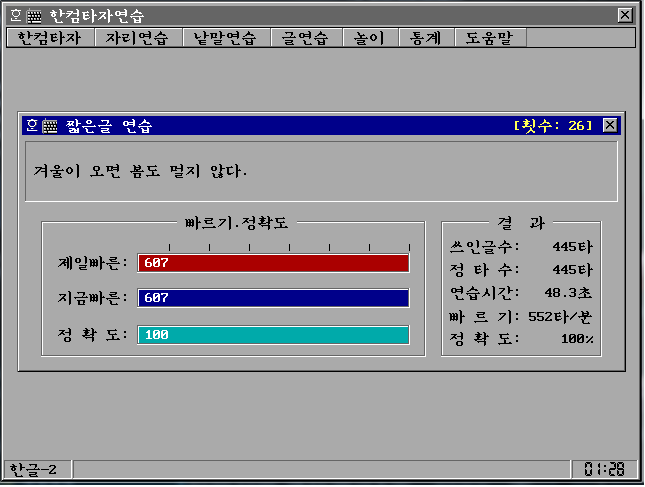Viewport: 645px width, 487px height.
Task: Open the 글연습 menu
Action: 305,38
